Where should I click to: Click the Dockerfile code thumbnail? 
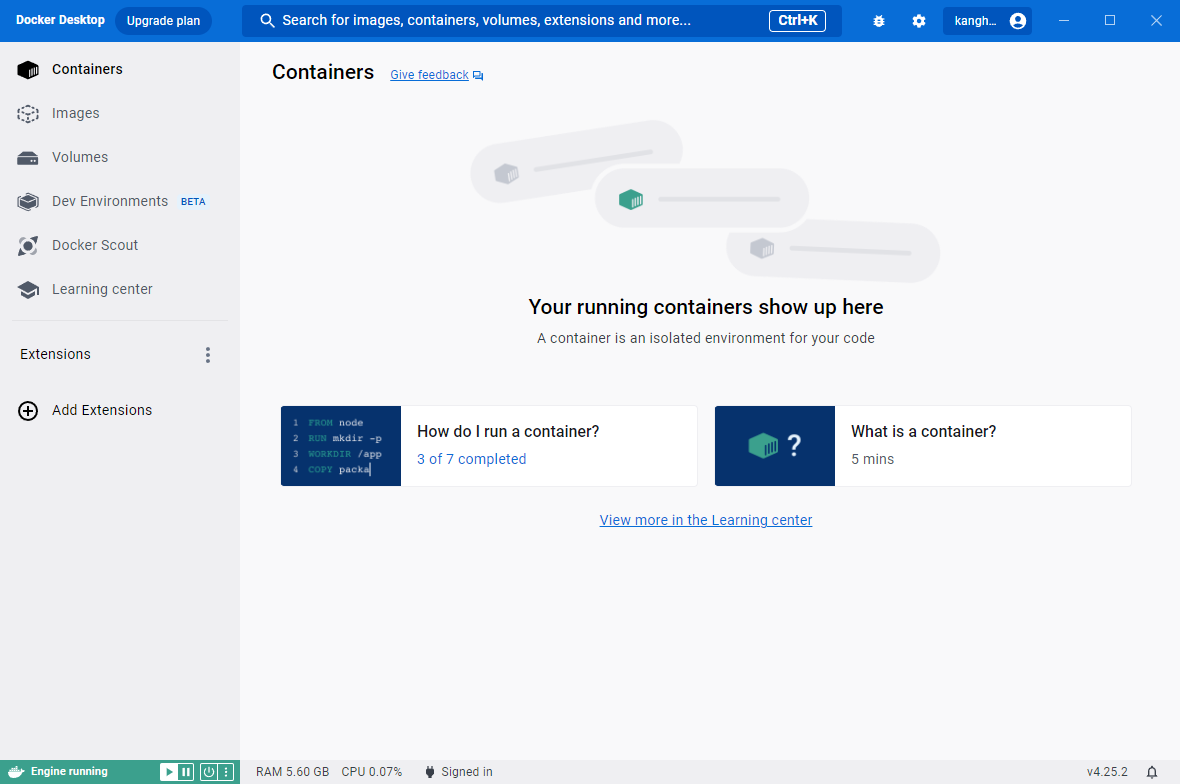341,446
